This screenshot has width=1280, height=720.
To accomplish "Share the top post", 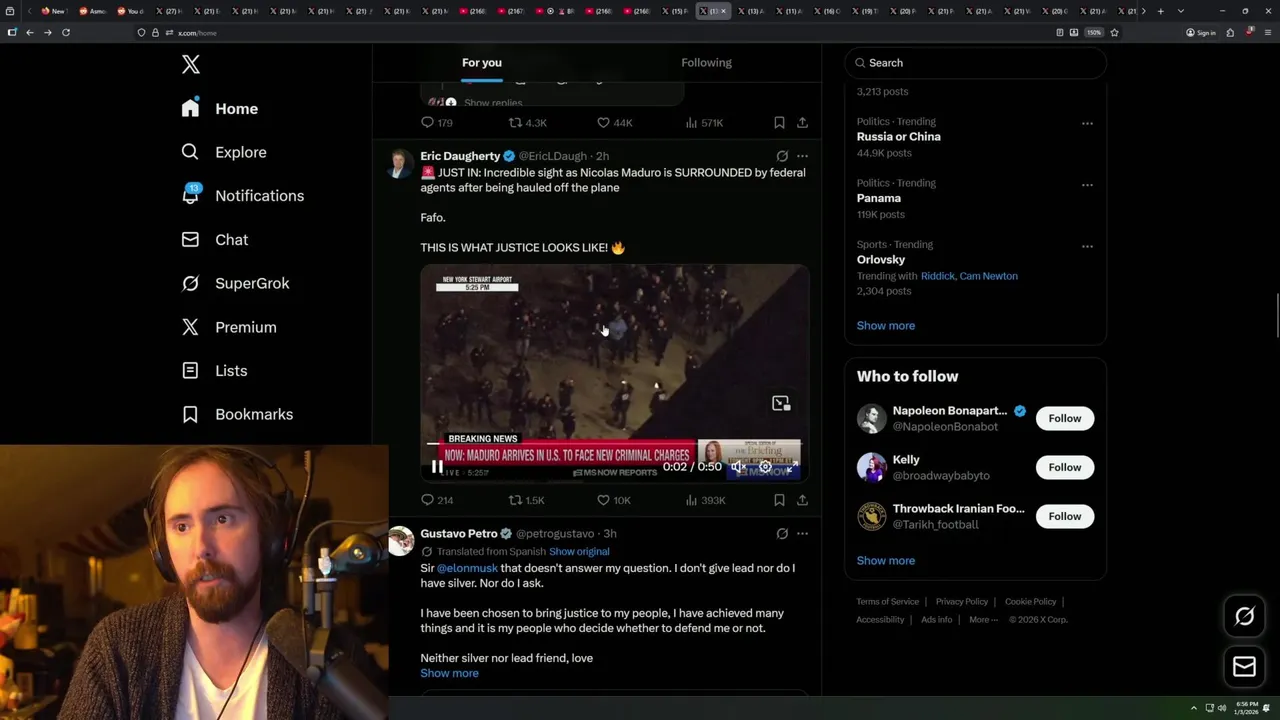I will click(x=802, y=123).
